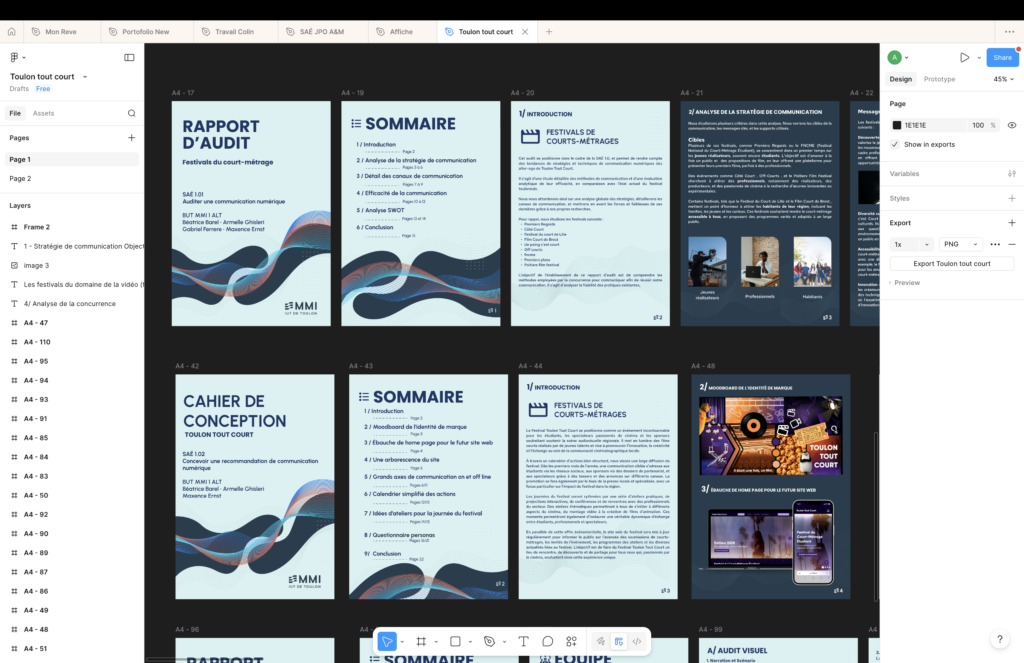Viewport: 1024px width, 663px height.
Task: Activate the Dev Mode code icon
Action: [x=637, y=641]
